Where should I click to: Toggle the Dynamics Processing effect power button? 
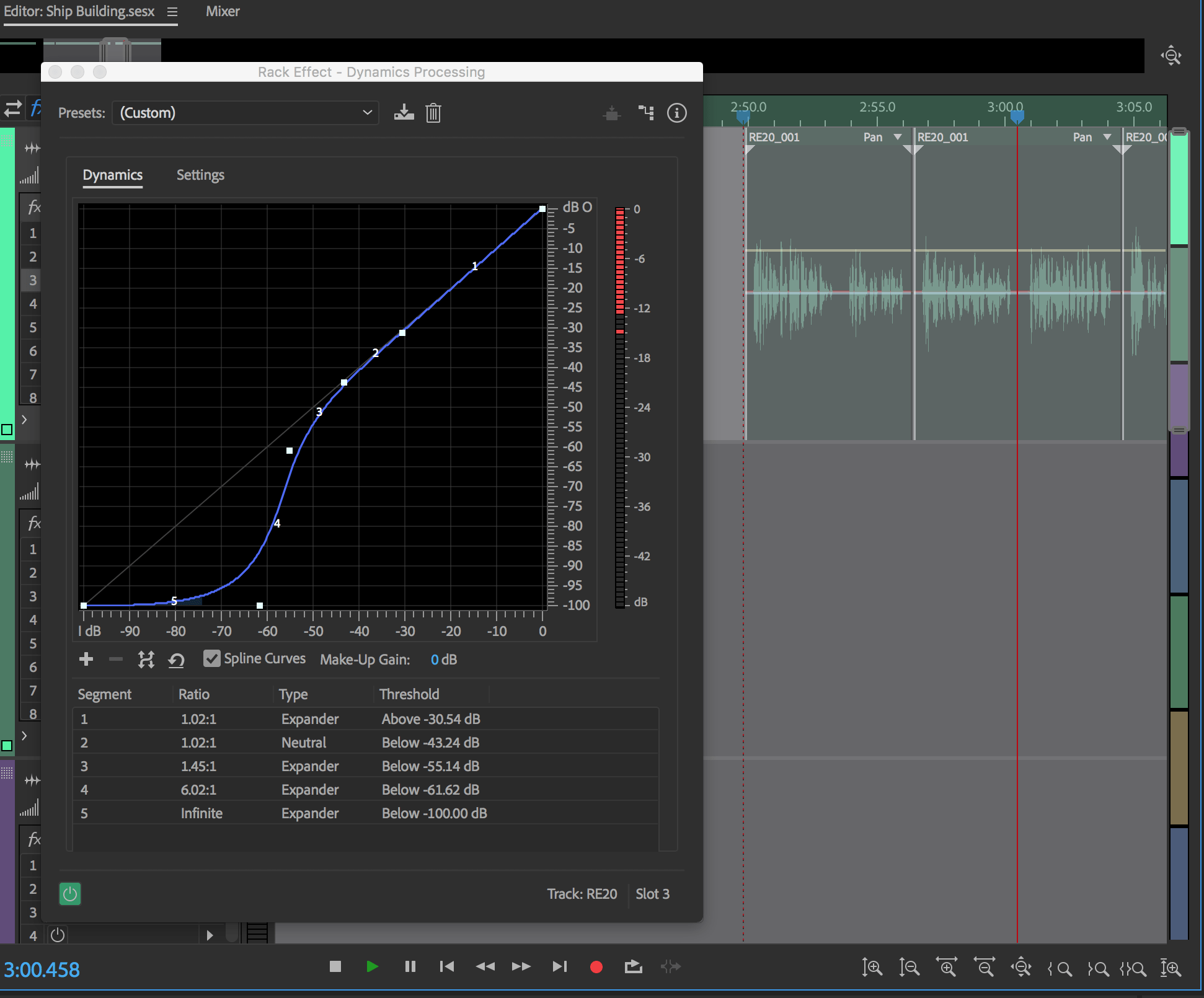coord(70,894)
